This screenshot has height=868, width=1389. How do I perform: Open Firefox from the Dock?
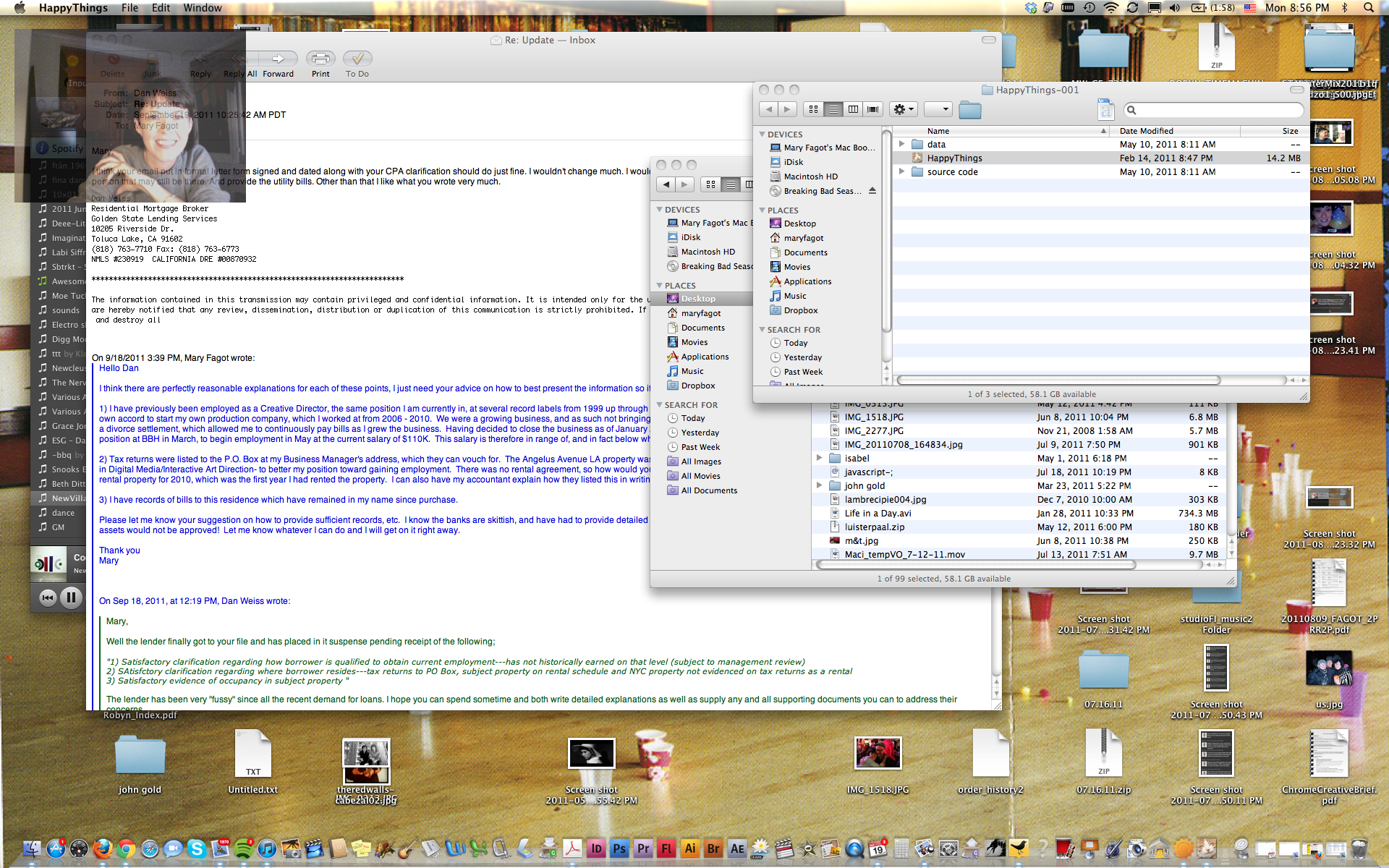click(x=103, y=848)
